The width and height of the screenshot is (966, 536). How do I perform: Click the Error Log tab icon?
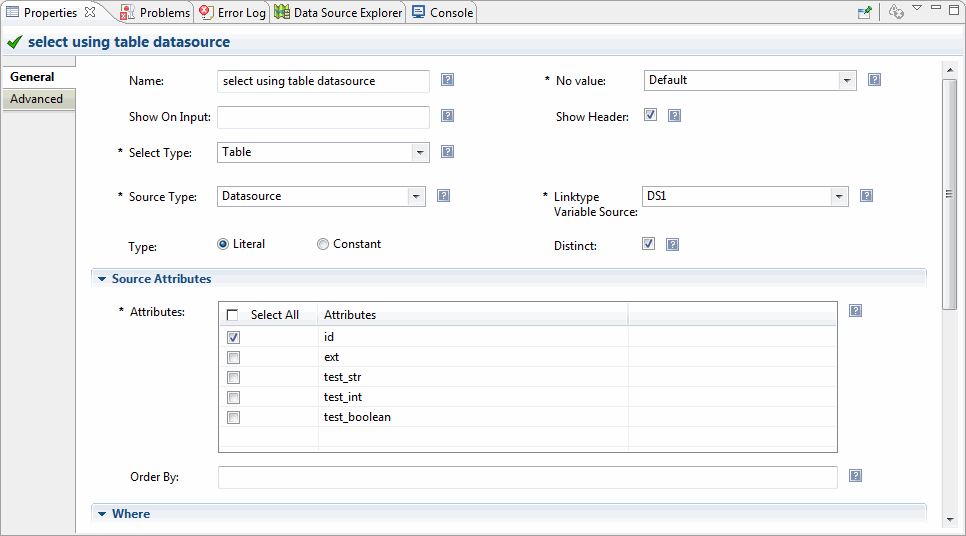click(x=206, y=12)
